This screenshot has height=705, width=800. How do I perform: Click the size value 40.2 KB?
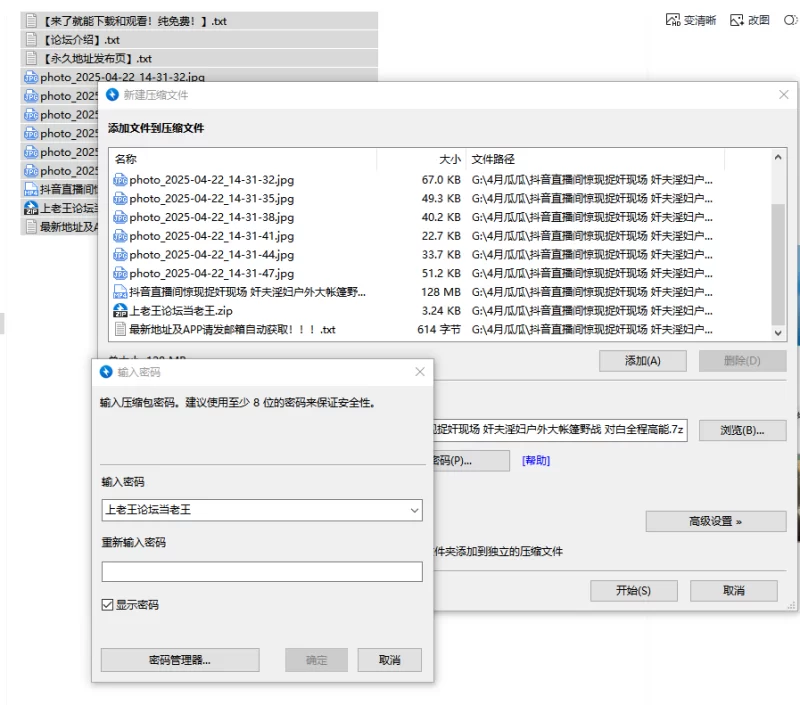coord(441,217)
